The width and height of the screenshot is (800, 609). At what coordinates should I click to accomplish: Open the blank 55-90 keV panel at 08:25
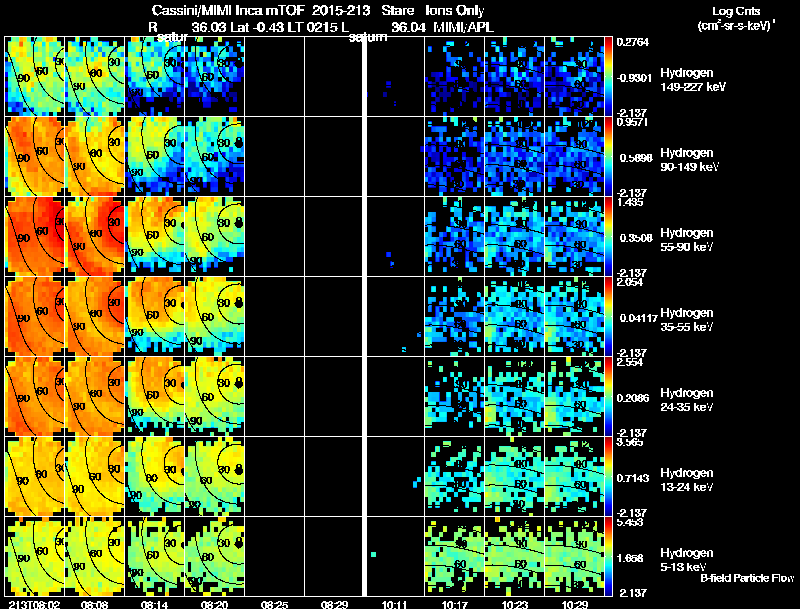pyautogui.click(x=274, y=237)
